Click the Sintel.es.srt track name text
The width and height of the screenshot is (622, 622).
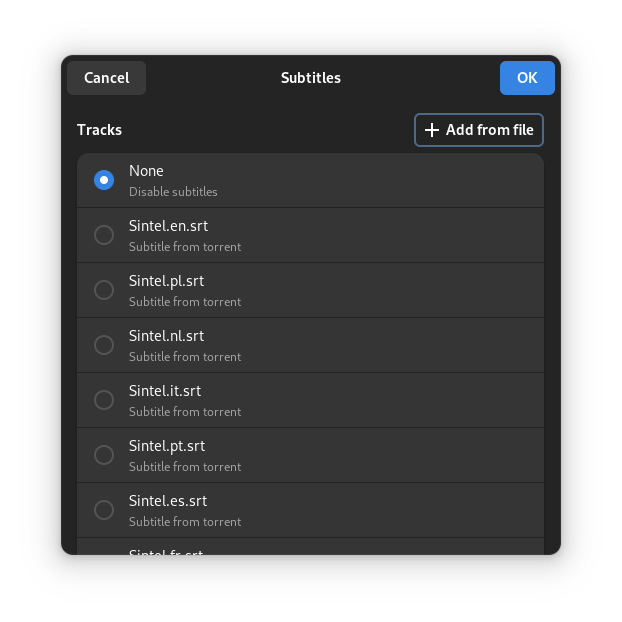[168, 501]
